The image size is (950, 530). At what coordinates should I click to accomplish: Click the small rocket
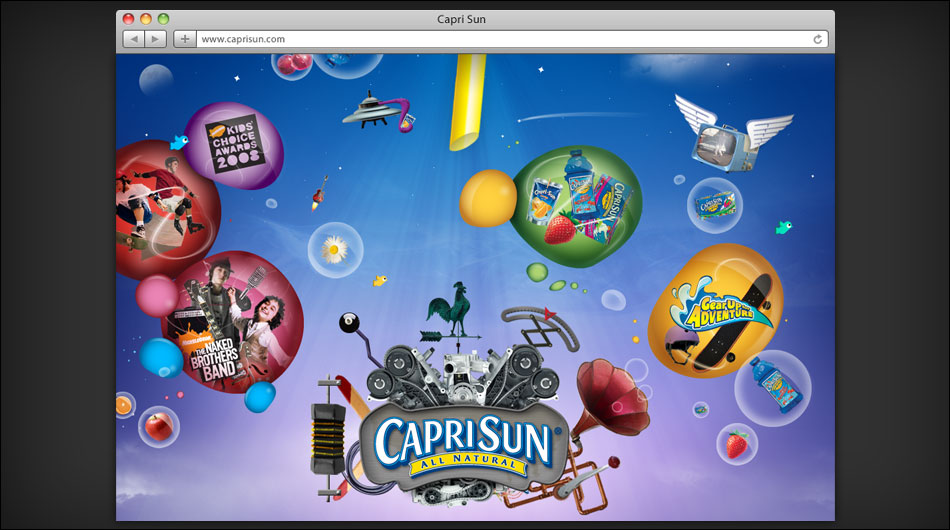[x=319, y=193]
